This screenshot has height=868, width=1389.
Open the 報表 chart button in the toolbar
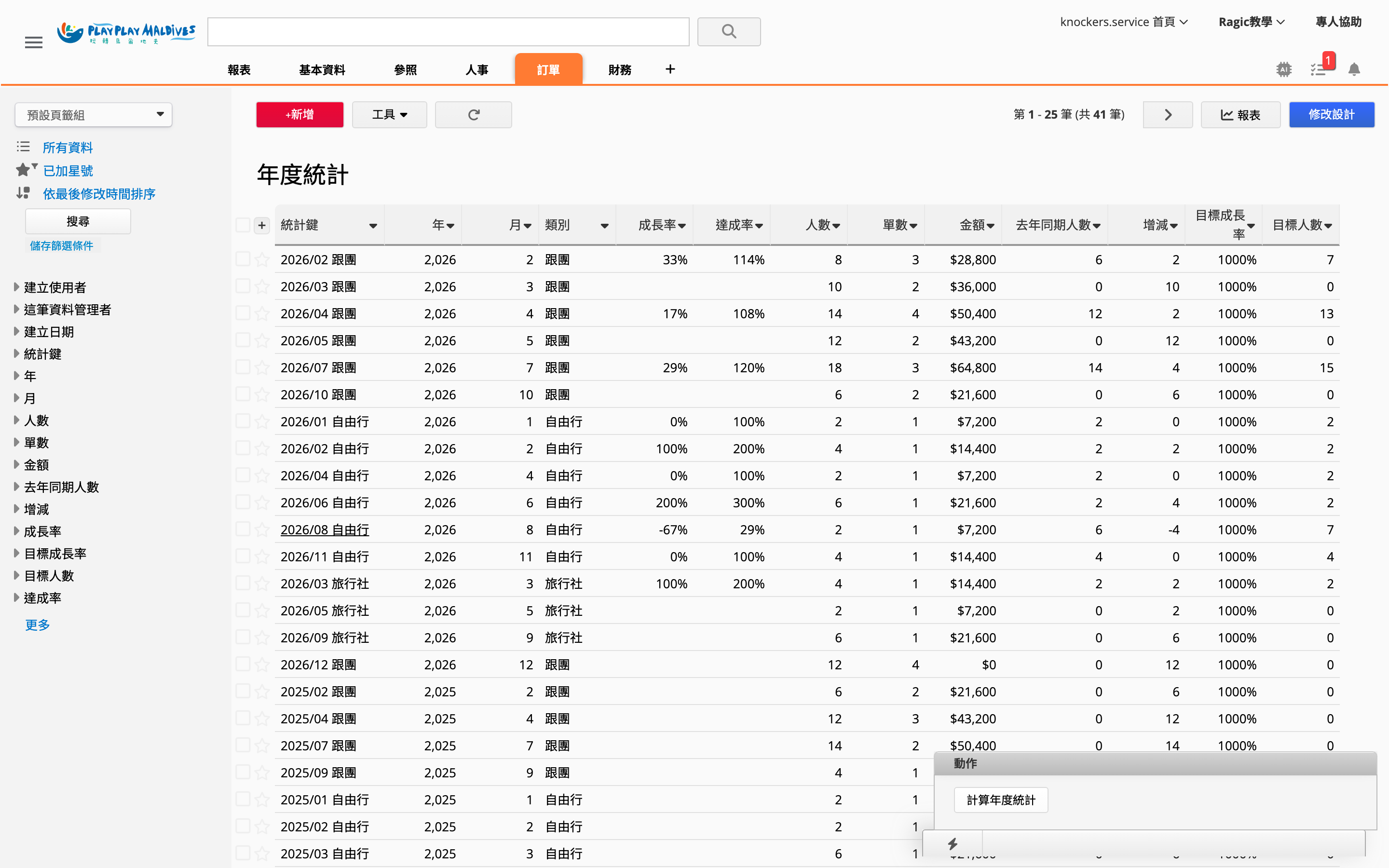pos(1240,115)
